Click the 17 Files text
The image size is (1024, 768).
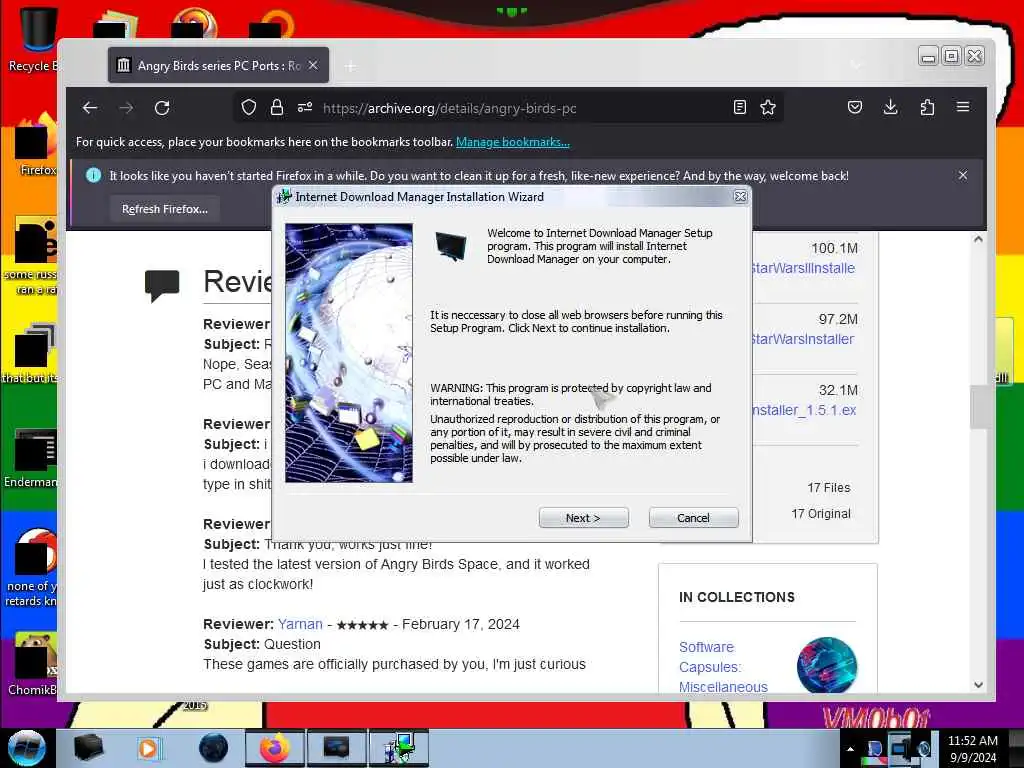pos(829,488)
